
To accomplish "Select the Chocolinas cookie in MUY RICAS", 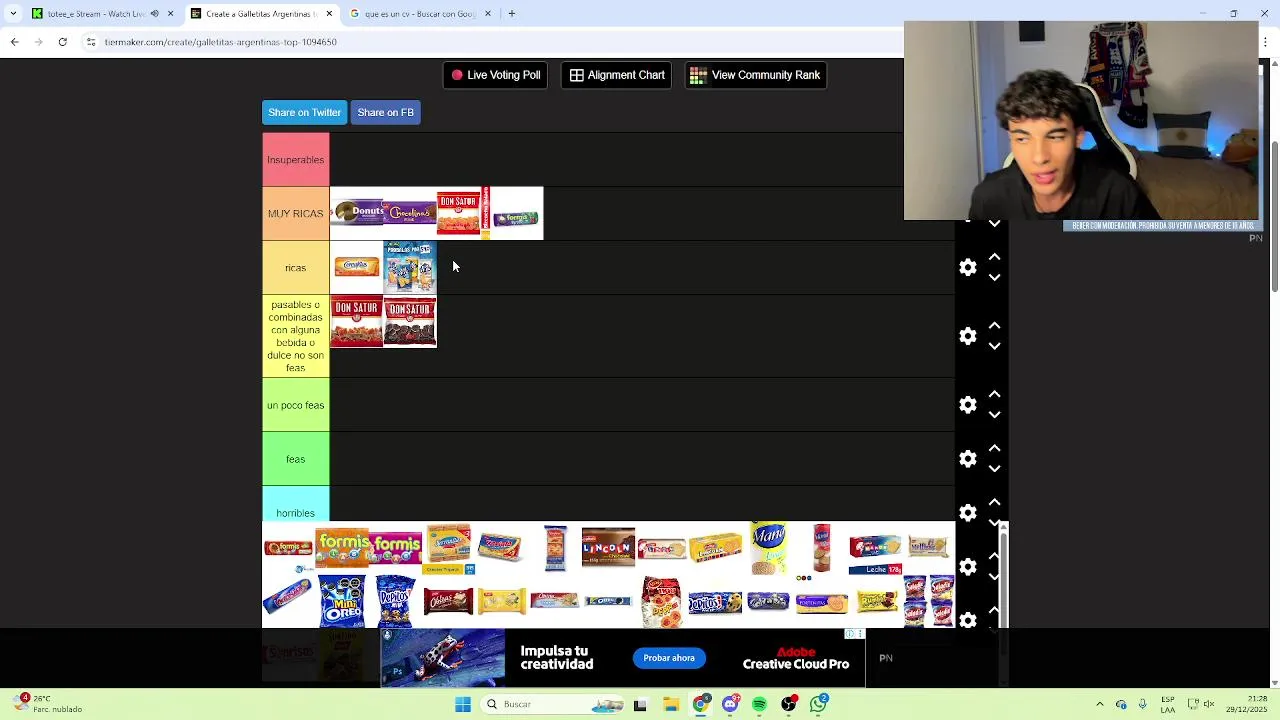I will [410, 213].
